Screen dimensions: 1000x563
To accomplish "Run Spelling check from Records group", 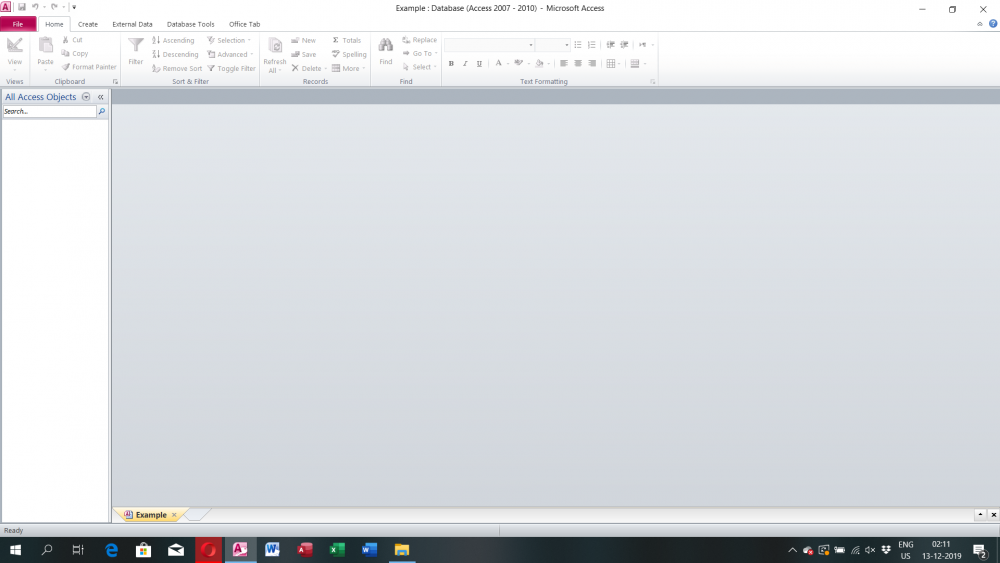I will [349, 54].
